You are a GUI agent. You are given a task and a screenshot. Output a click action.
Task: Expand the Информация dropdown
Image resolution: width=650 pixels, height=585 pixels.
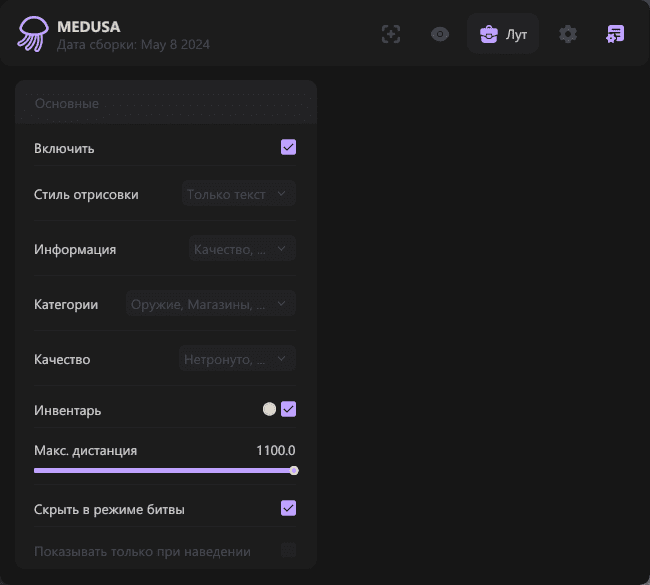241,249
